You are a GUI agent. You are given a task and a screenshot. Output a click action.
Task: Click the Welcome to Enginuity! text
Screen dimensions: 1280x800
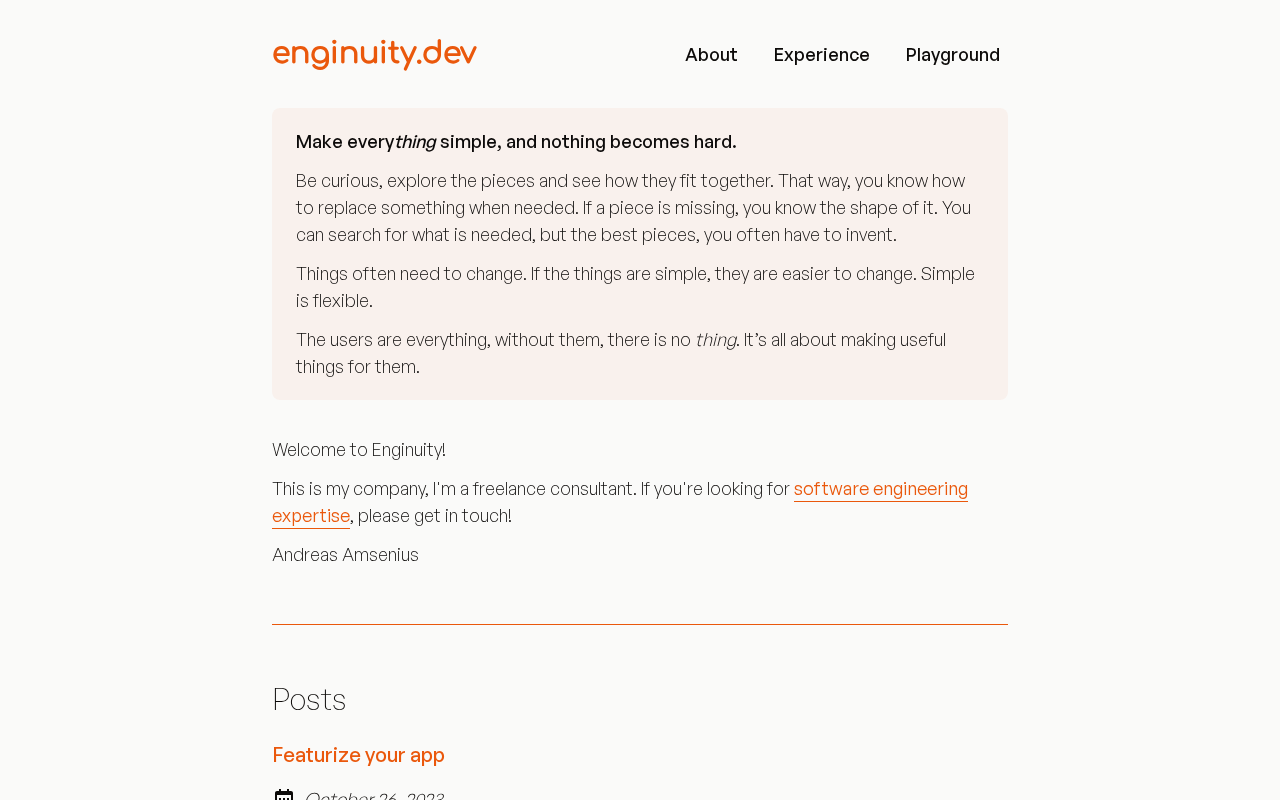(359, 450)
